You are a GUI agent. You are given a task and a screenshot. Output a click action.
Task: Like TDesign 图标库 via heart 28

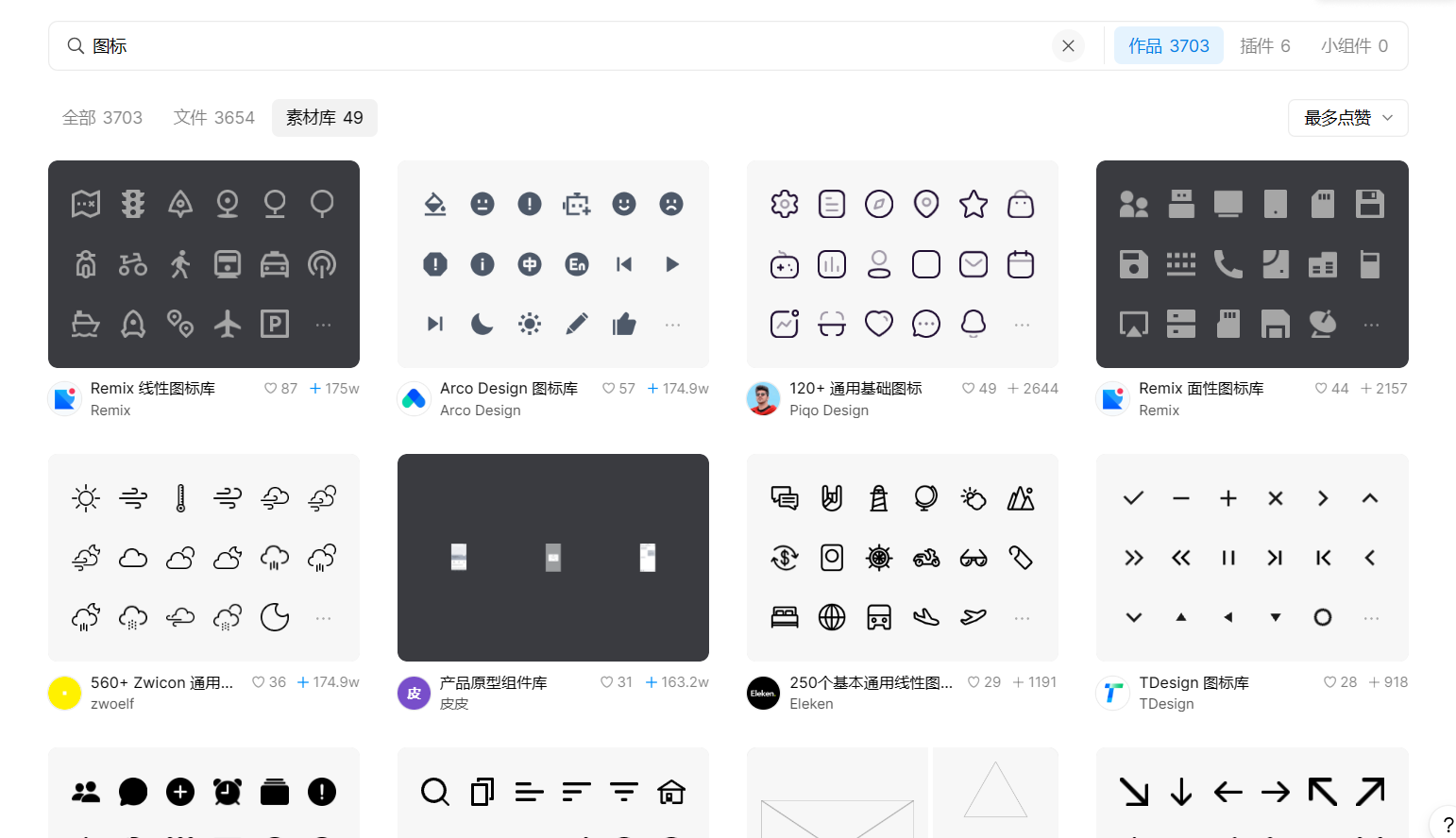[x=1340, y=682]
